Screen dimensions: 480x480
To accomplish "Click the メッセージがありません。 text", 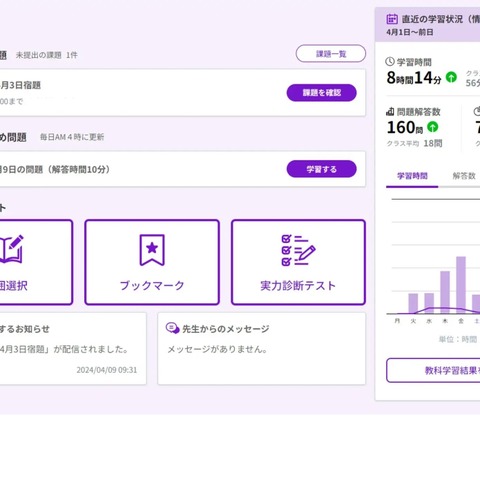I will click(x=218, y=349).
